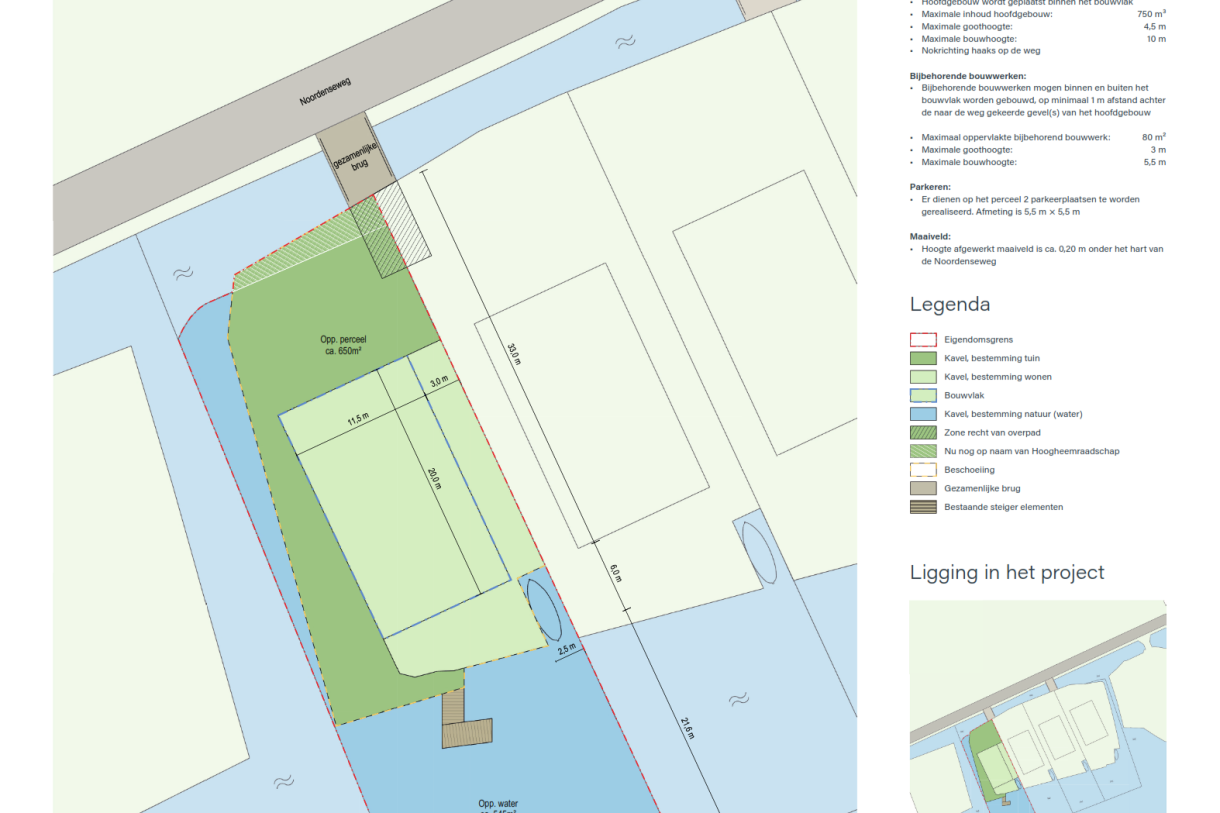Click the 33,0 m dimension label
This screenshot has width=1220, height=813.
point(514,354)
